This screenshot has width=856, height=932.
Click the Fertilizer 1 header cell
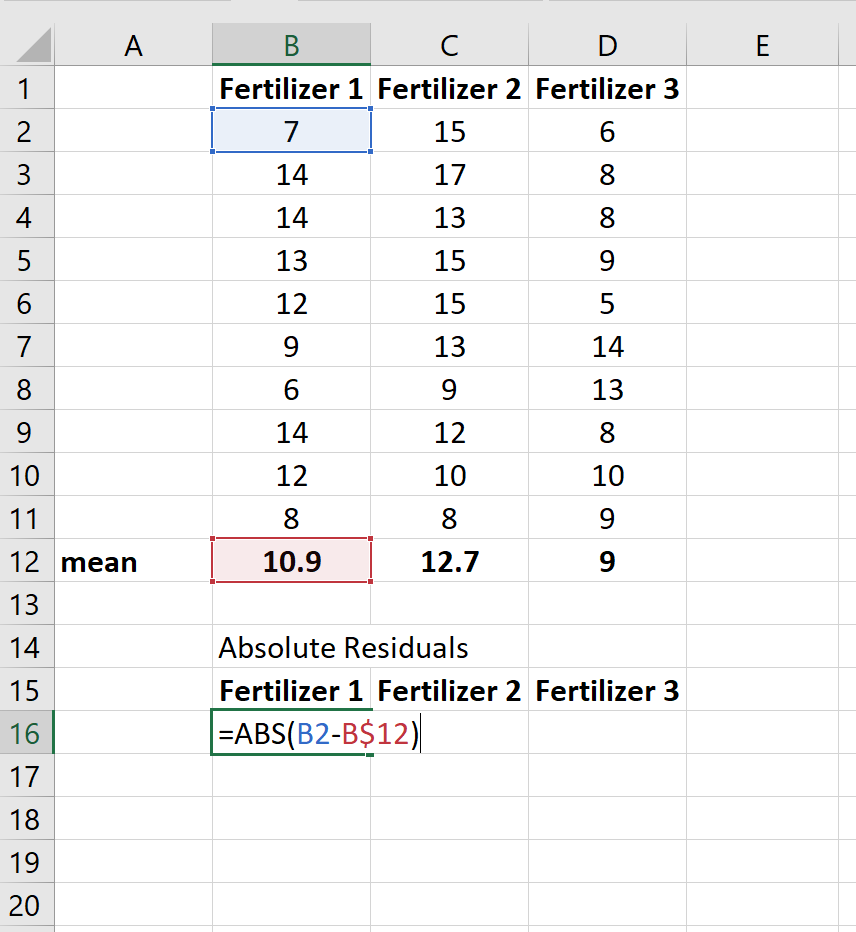coord(291,88)
